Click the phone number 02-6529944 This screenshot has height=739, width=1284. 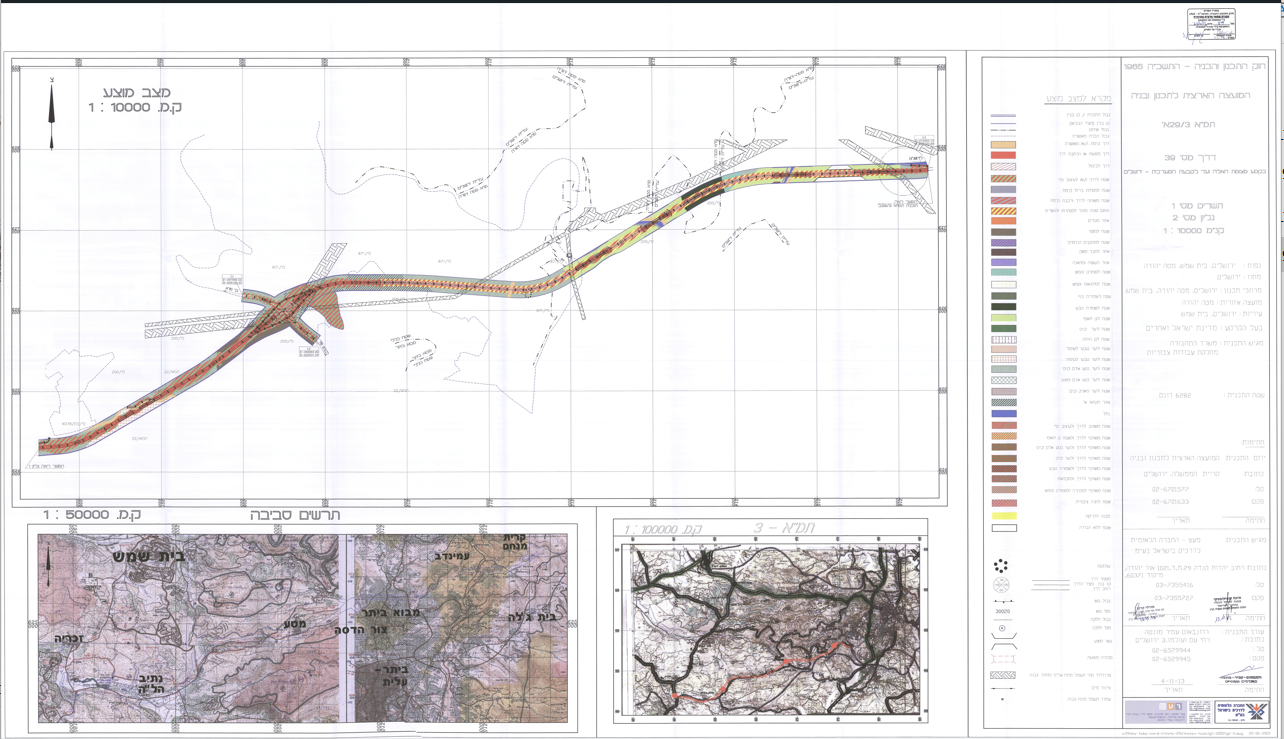[x=1171, y=650]
